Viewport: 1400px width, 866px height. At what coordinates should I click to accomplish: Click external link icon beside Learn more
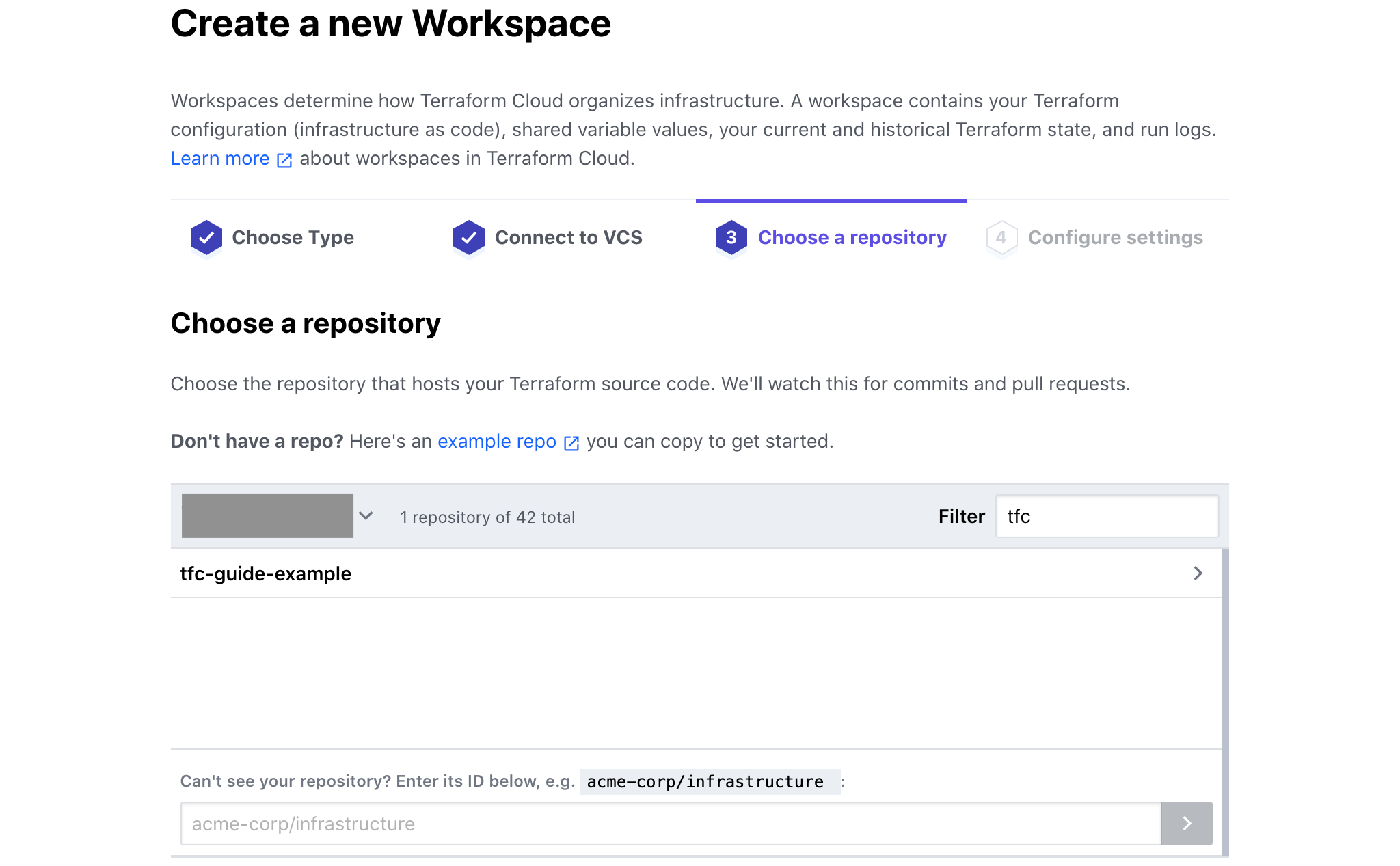(x=284, y=160)
